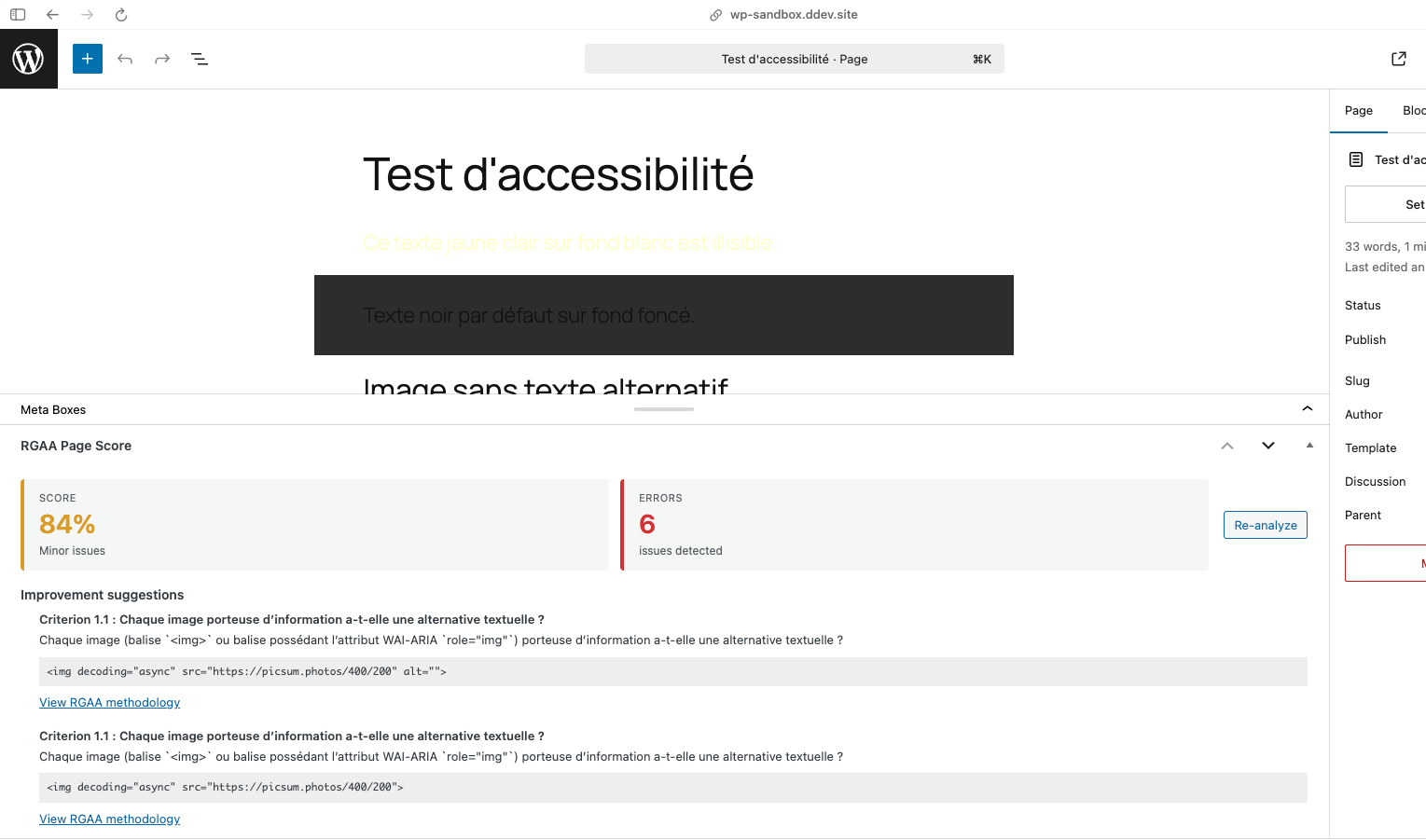Screen dimensions: 1426x840
Task: Collapse the Meta Boxes panel
Action: click(x=1308, y=408)
